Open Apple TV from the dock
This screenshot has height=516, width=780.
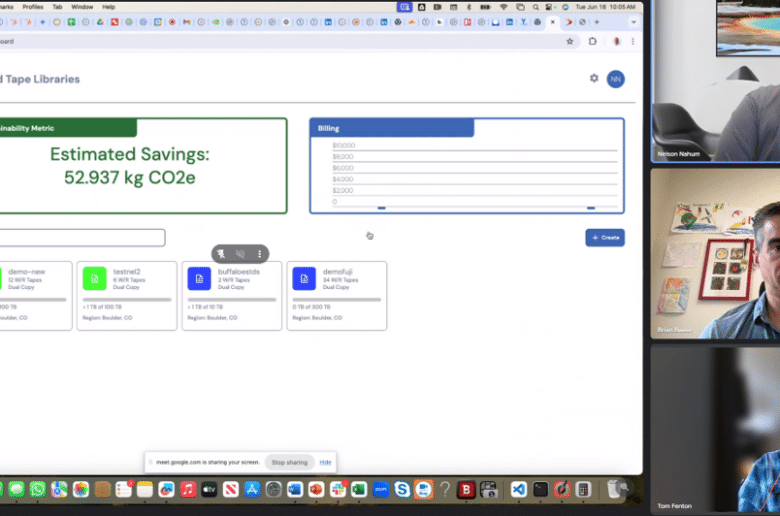pyautogui.click(x=209, y=490)
